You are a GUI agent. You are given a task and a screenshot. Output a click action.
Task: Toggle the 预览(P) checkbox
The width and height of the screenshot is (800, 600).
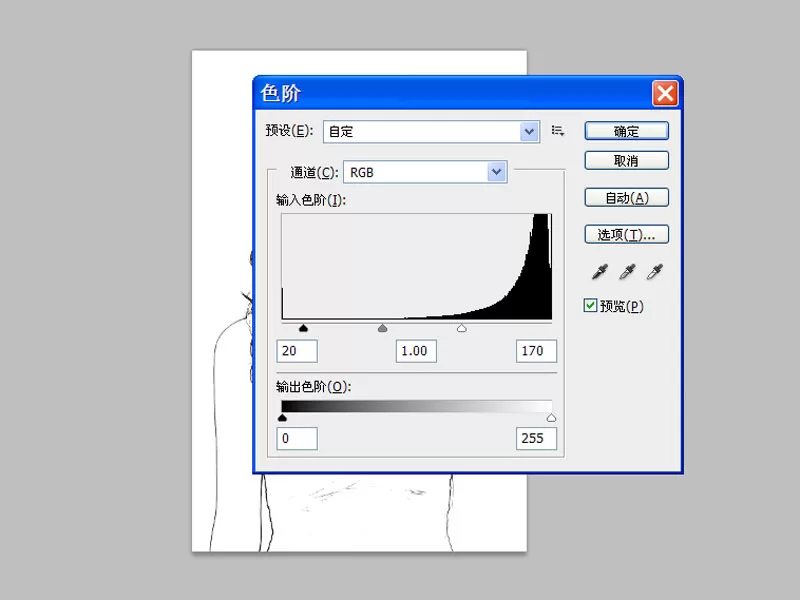click(x=590, y=305)
